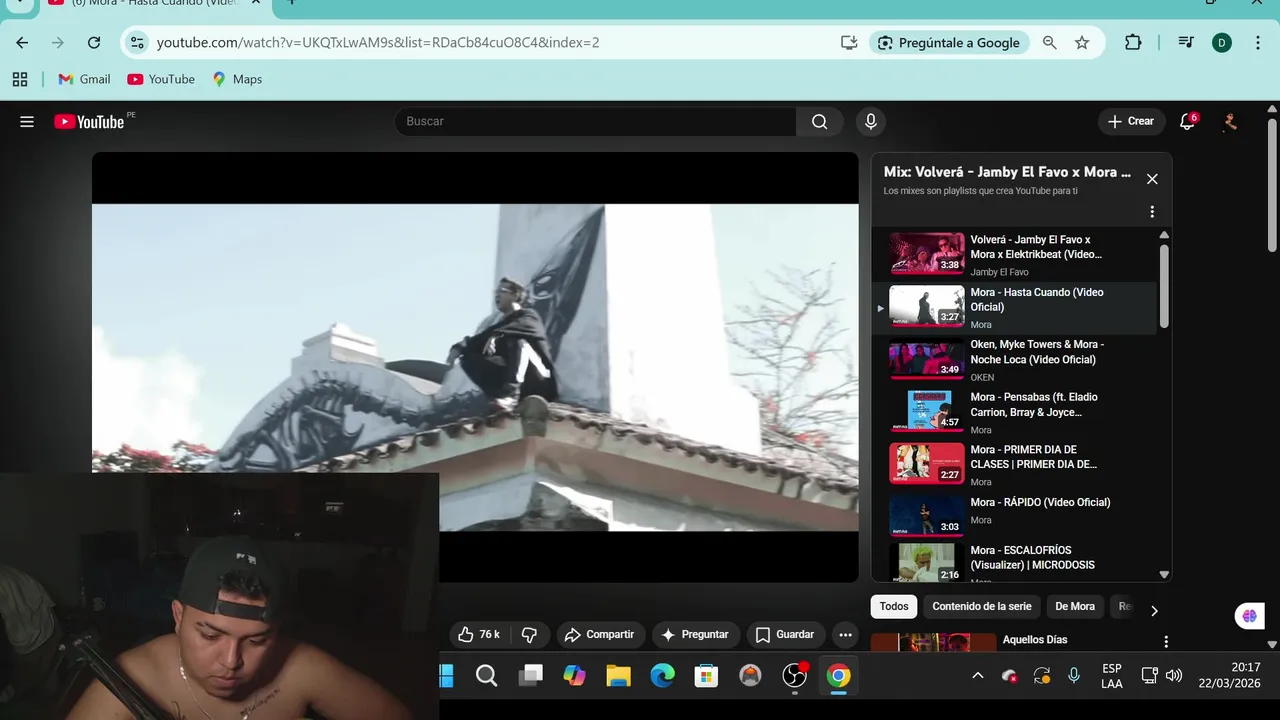
Task: Open clock showing 20:17
Action: 1230,676
